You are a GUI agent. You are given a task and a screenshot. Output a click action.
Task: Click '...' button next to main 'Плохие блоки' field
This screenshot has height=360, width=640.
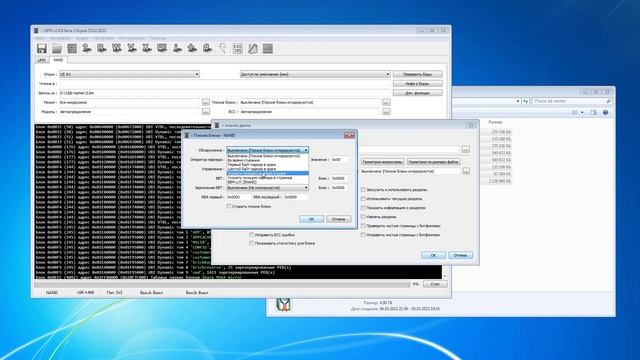click(x=386, y=102)
